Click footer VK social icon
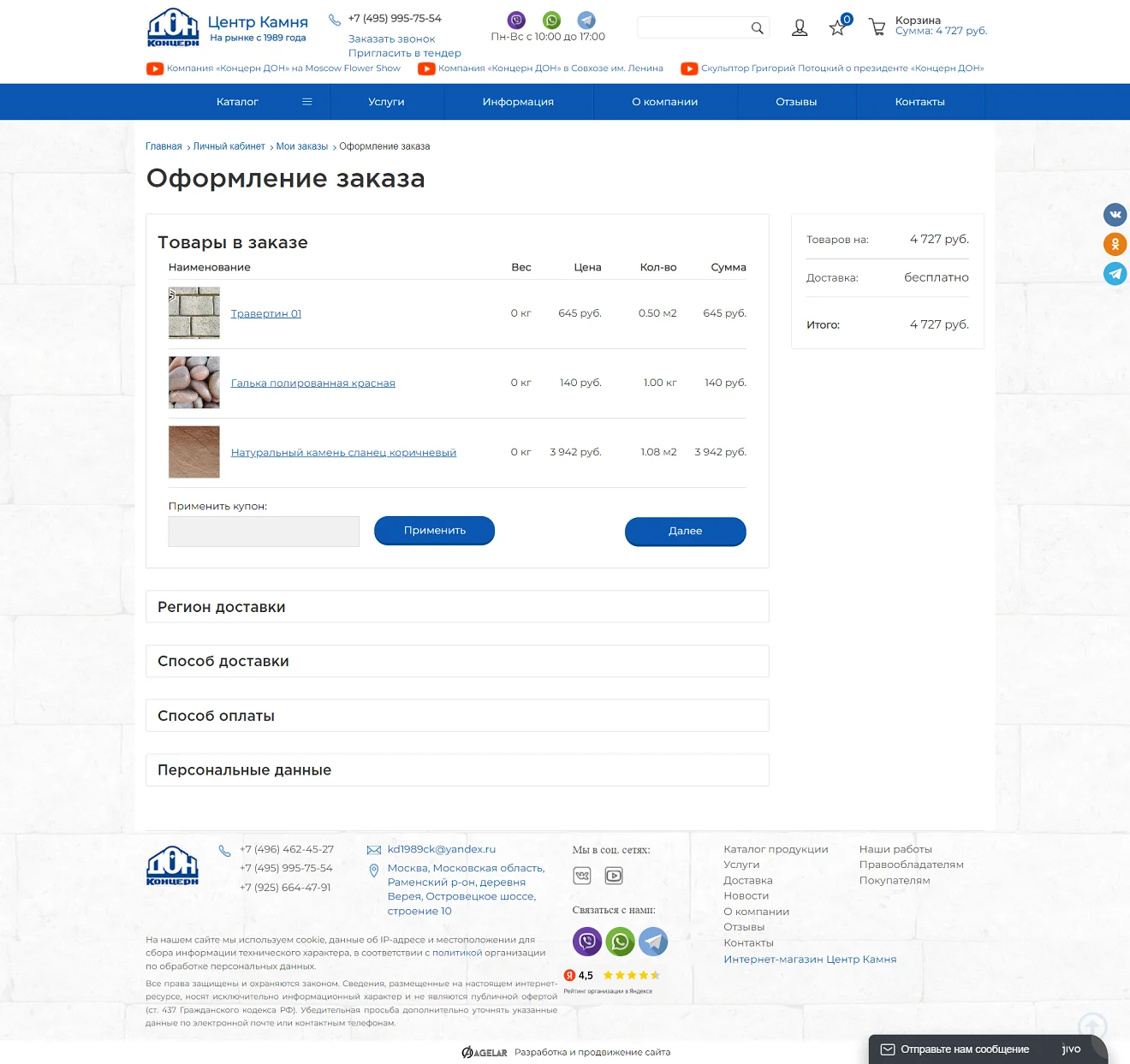The width and height of the screenshot is (1130, 1064). click(582, 876)
